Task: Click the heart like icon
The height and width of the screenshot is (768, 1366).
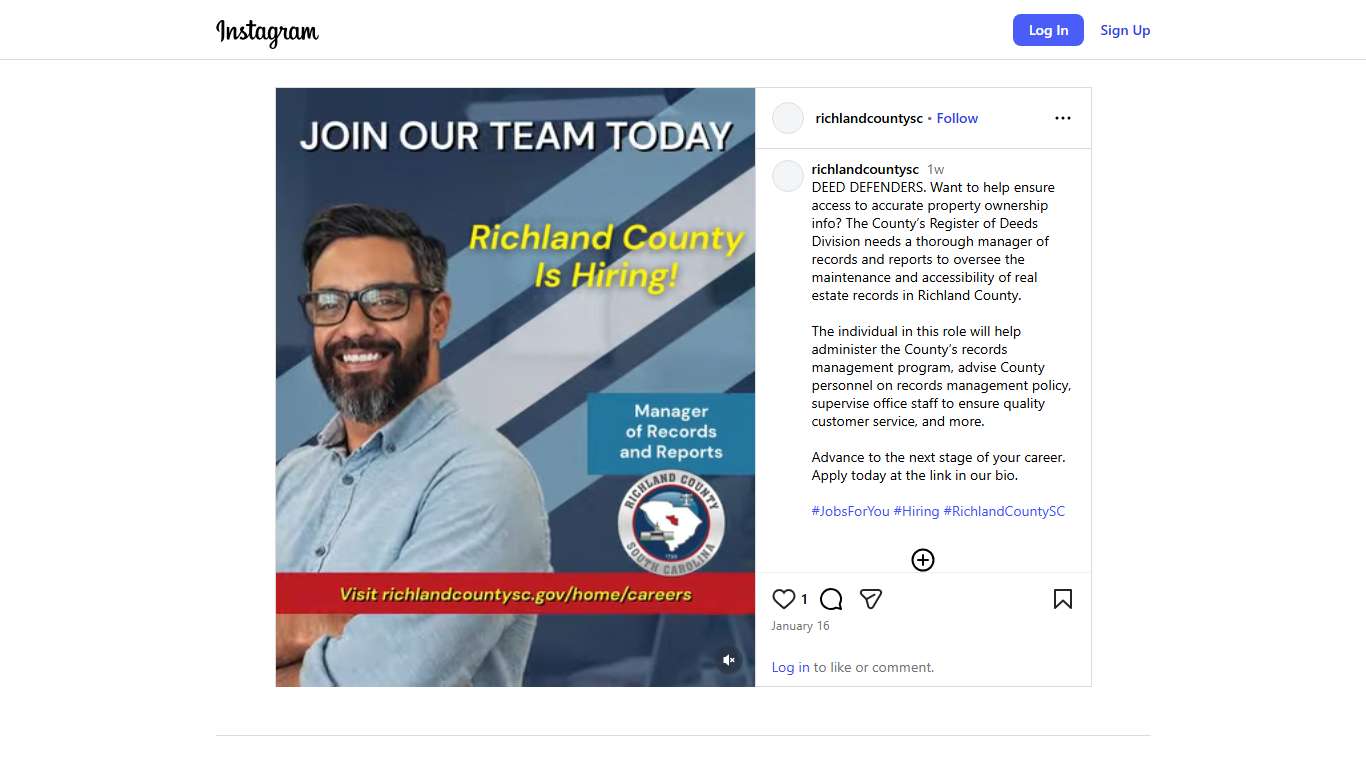Action: point(784,599)
